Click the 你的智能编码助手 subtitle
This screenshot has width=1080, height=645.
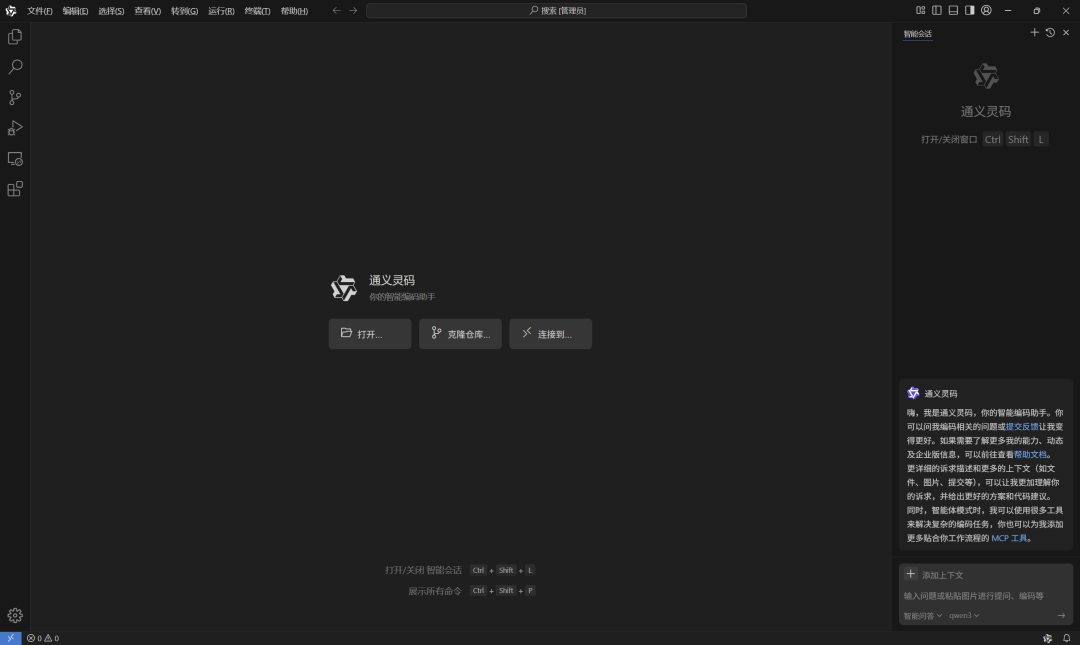pyautogui.click(x=402, y=296)
